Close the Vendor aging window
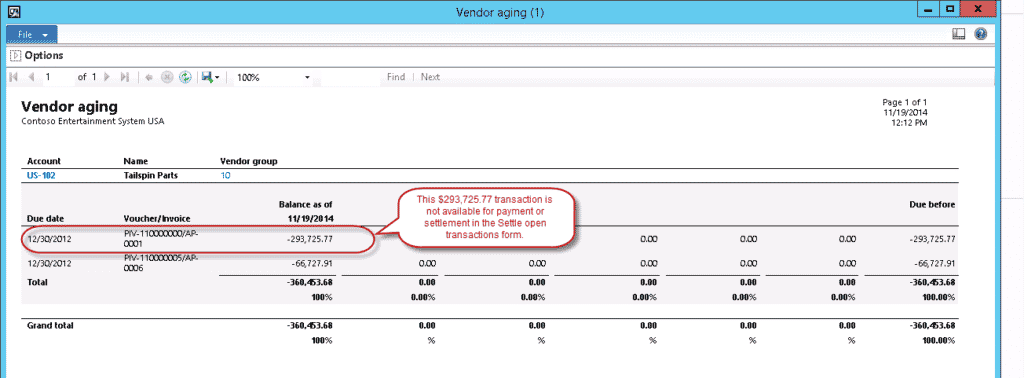This screenshot has width=1024, height=378. click(977, 8)
